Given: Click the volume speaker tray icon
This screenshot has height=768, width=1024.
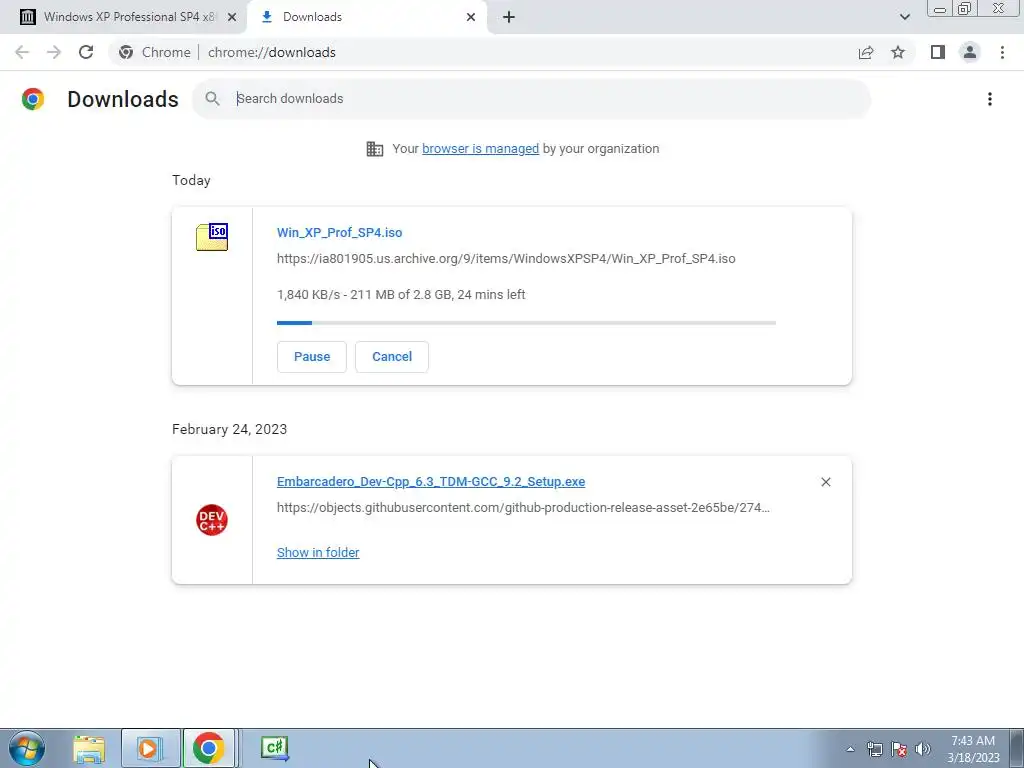Looking at the screenshot, I should tap(923, 749).
